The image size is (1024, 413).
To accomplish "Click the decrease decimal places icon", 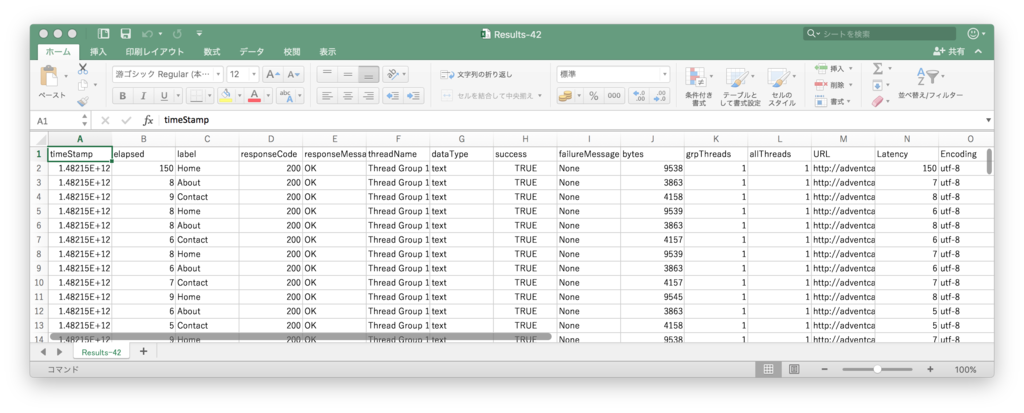I will pyautogui.click(x=660, y=96).
